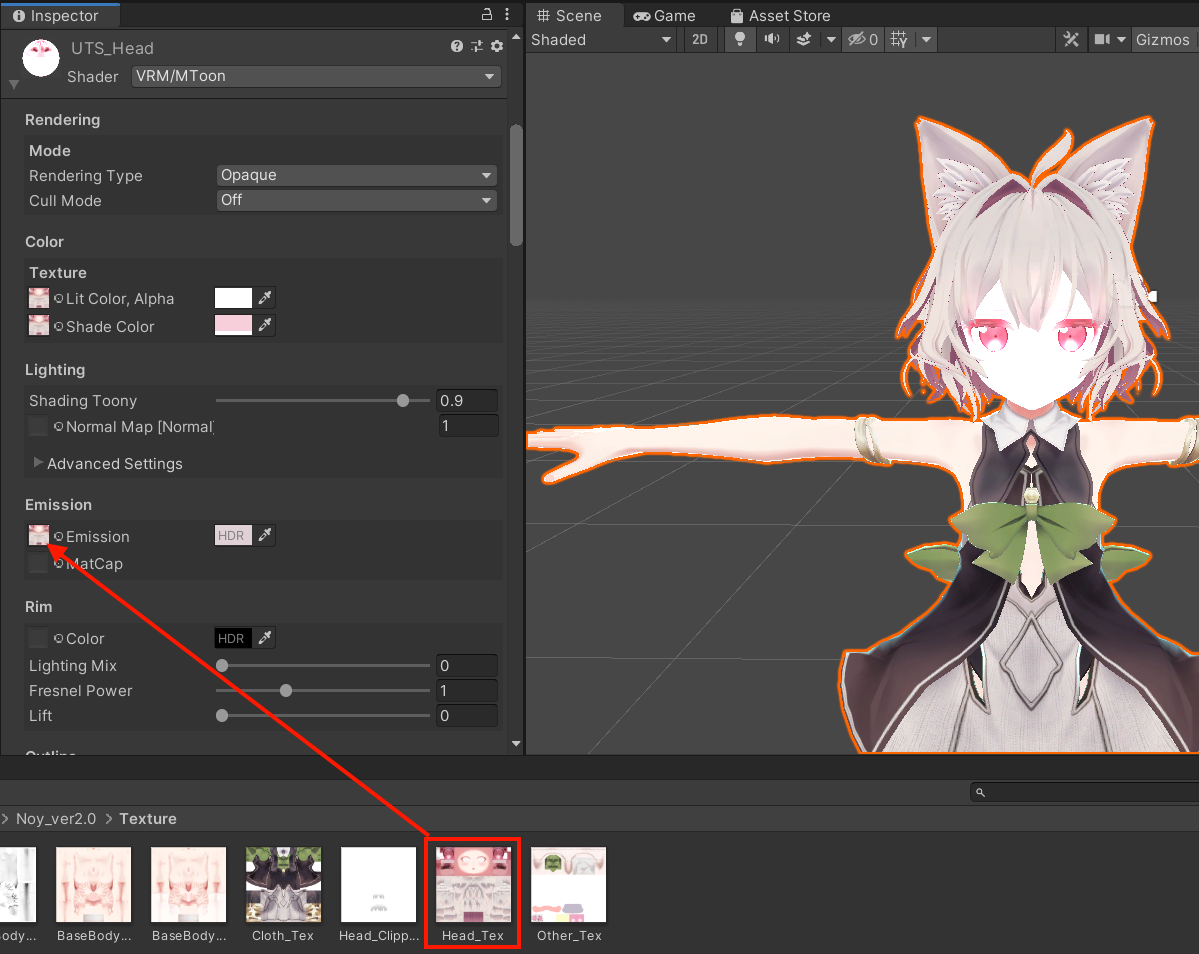
Task: Open material help reference icon
Action: (x=457, y=46)
